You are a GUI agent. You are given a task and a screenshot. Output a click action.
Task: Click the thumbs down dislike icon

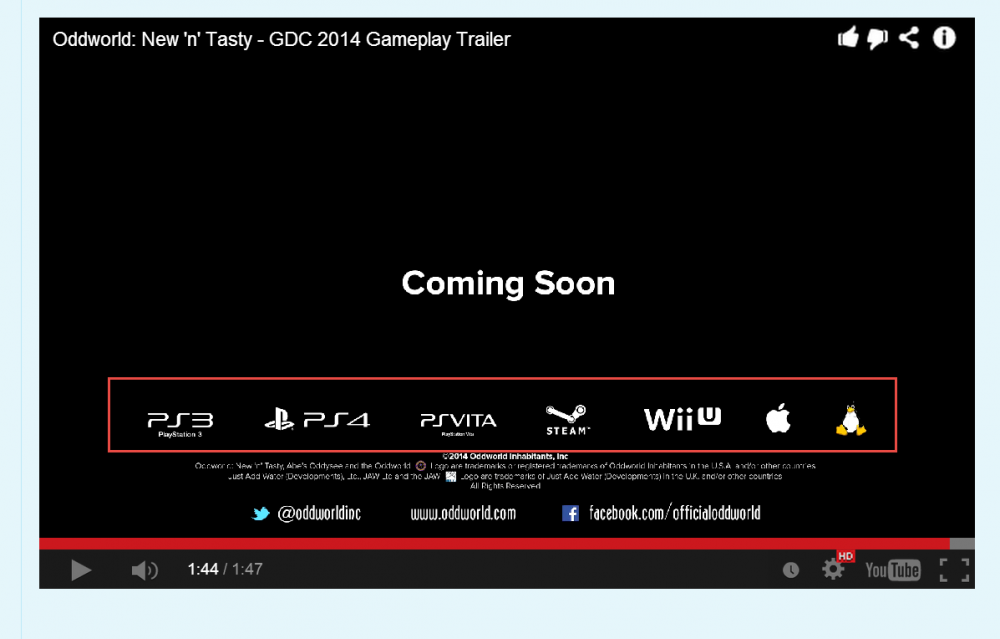[x=878, y=39]
